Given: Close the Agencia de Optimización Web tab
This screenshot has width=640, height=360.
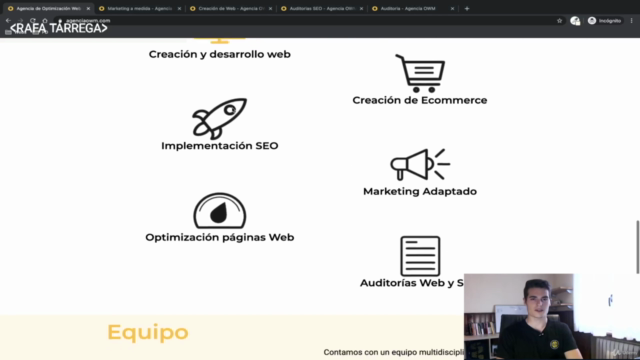Looking at the screenshot, I should [x=88, y=9].
